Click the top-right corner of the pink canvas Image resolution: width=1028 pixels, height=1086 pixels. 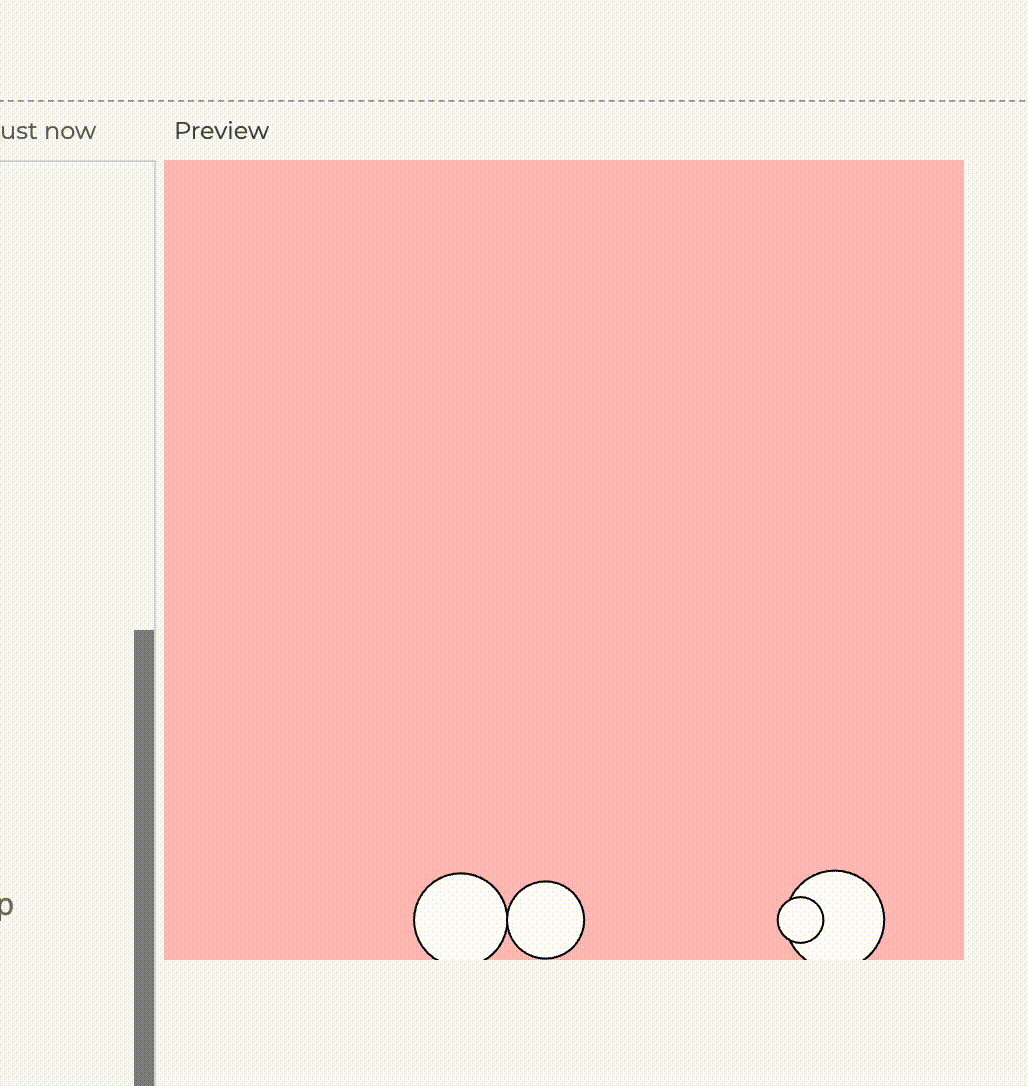[960, 164]
